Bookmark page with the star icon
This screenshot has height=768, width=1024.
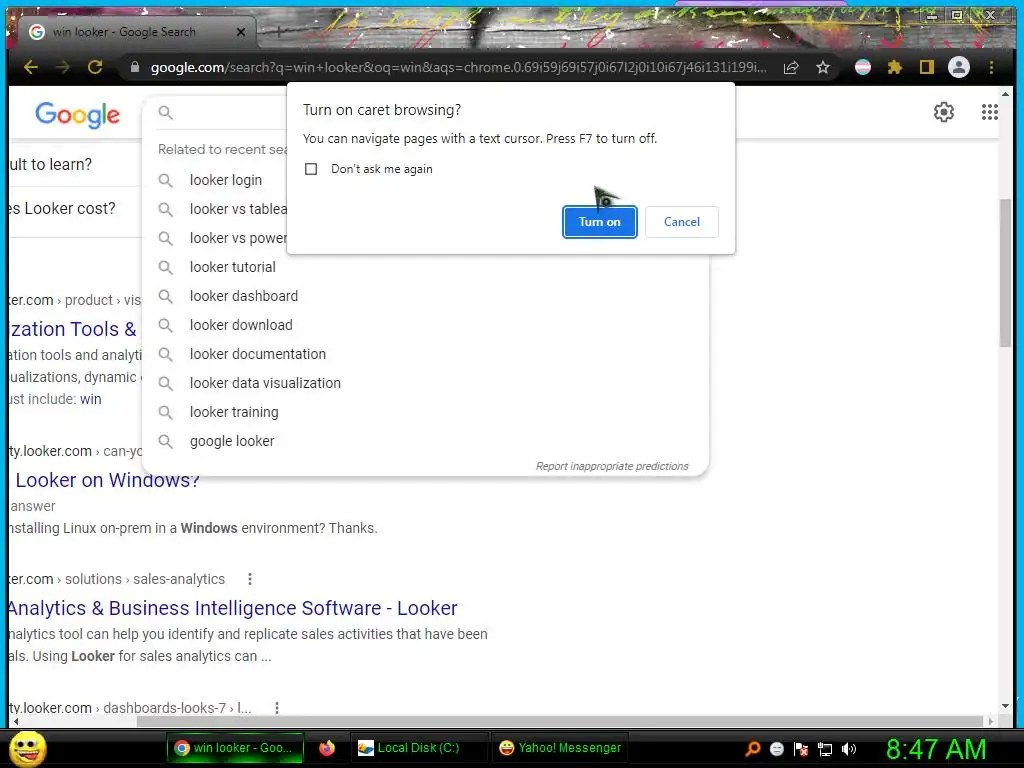[x=823, y=67]
